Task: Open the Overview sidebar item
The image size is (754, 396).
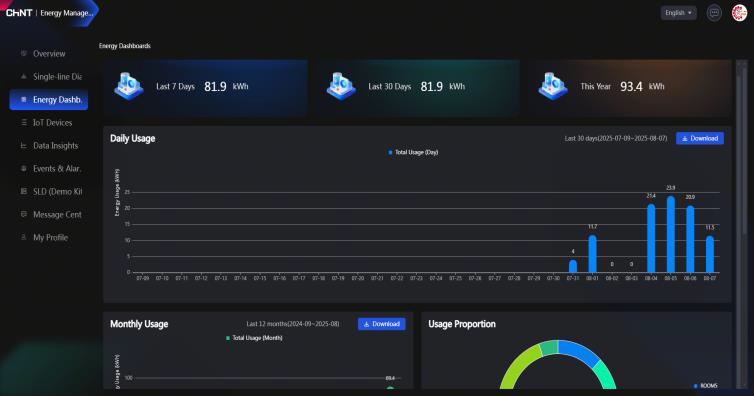Action: click(49, 54)
